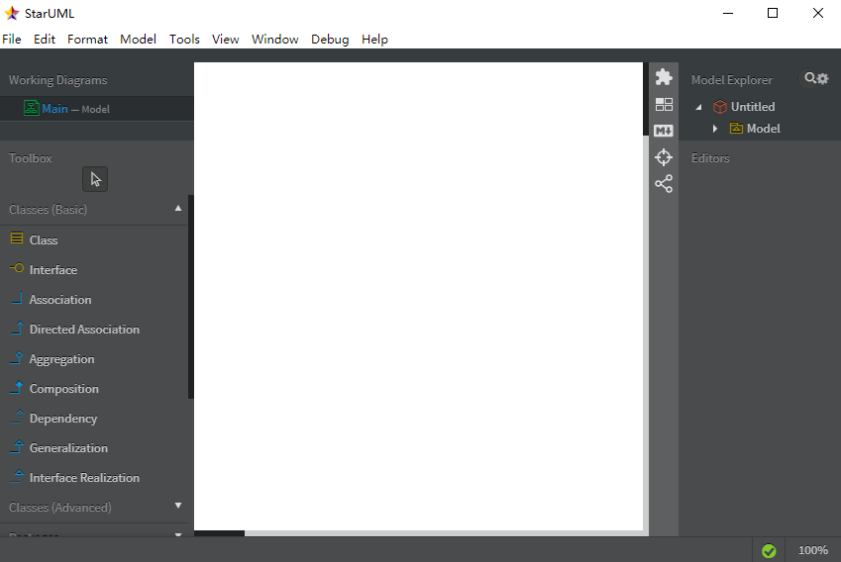
Task: Select the Interface tool icon
Action: tap(17, 268)
